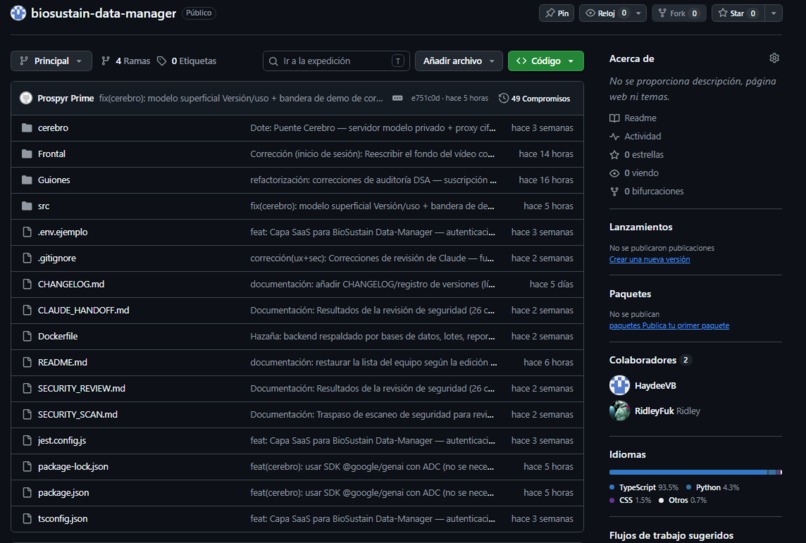This screenshot has height=543, width=806.
Task: Open the SECURITY_REVIEW.md file
Action: pyautogui.click(x=81, y=388)
